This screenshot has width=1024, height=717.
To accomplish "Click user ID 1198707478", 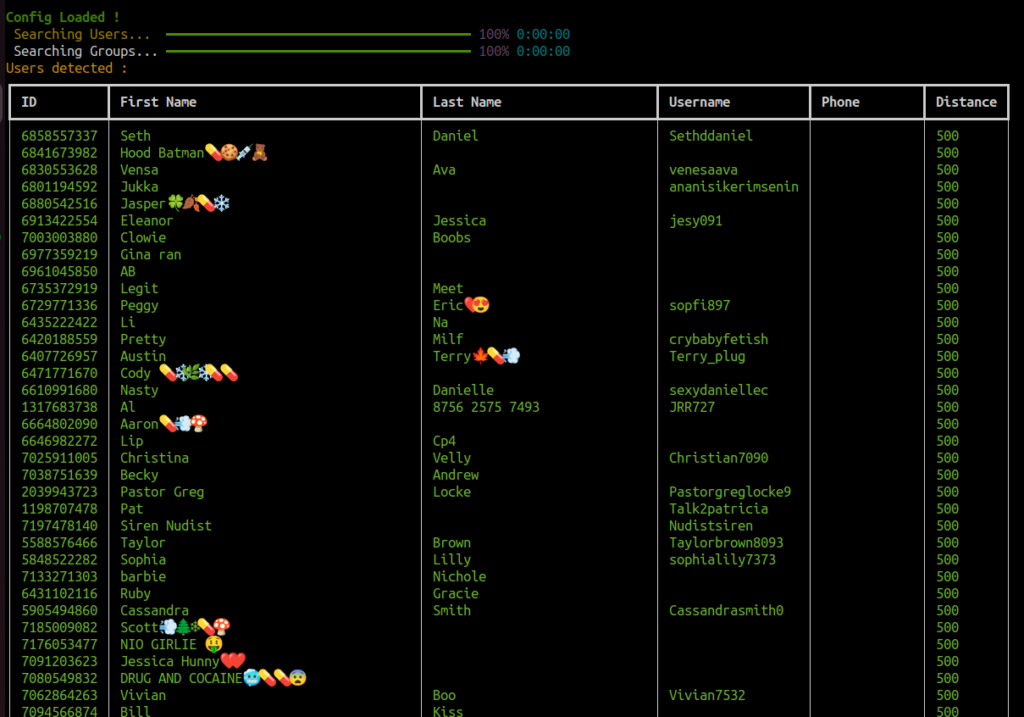I will 59,509.
